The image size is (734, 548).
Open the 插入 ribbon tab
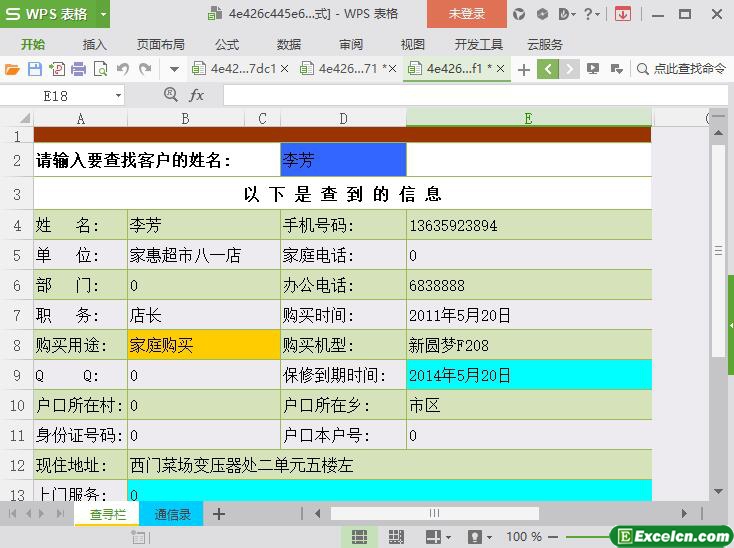pyautogui.click(x=94, y=44)
